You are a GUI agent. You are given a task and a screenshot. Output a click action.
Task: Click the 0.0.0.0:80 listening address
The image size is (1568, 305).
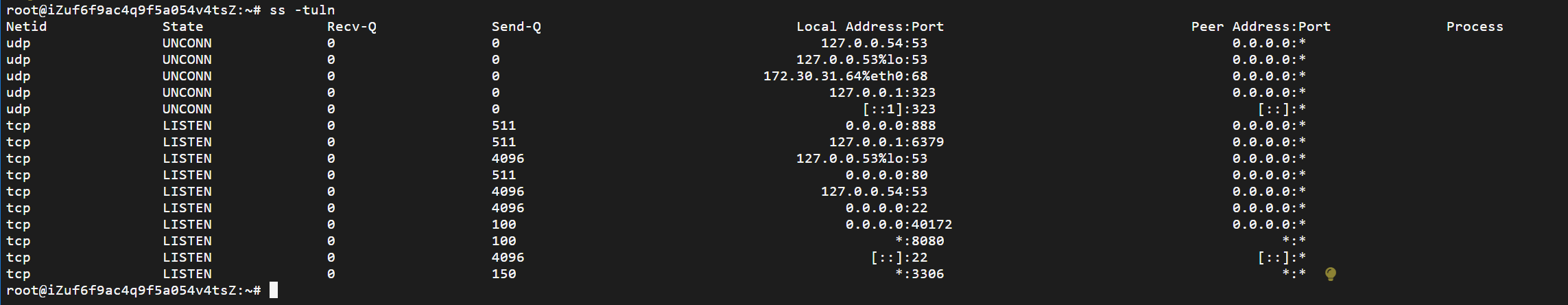click(x=886, y=175)
